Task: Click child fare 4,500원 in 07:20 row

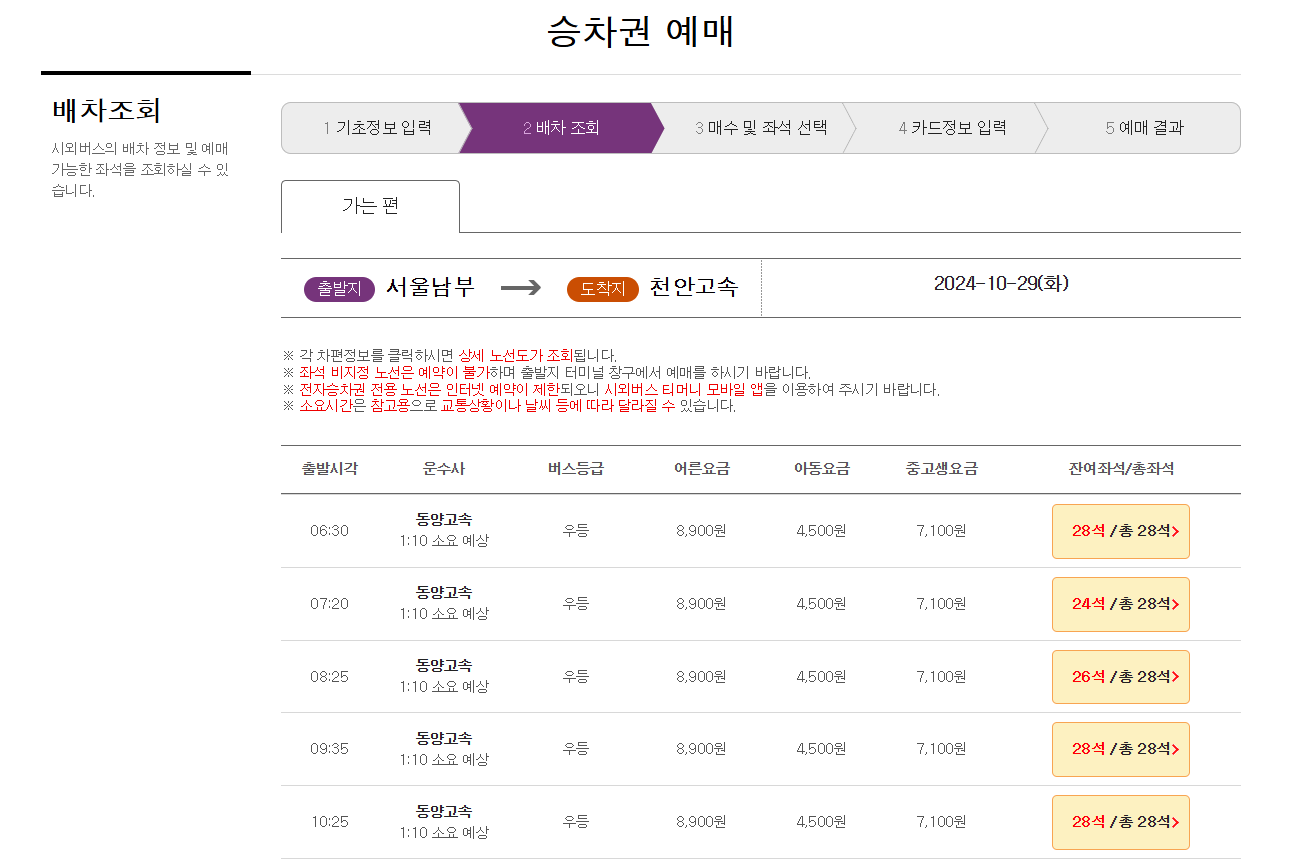Action: tap(821, 604)
